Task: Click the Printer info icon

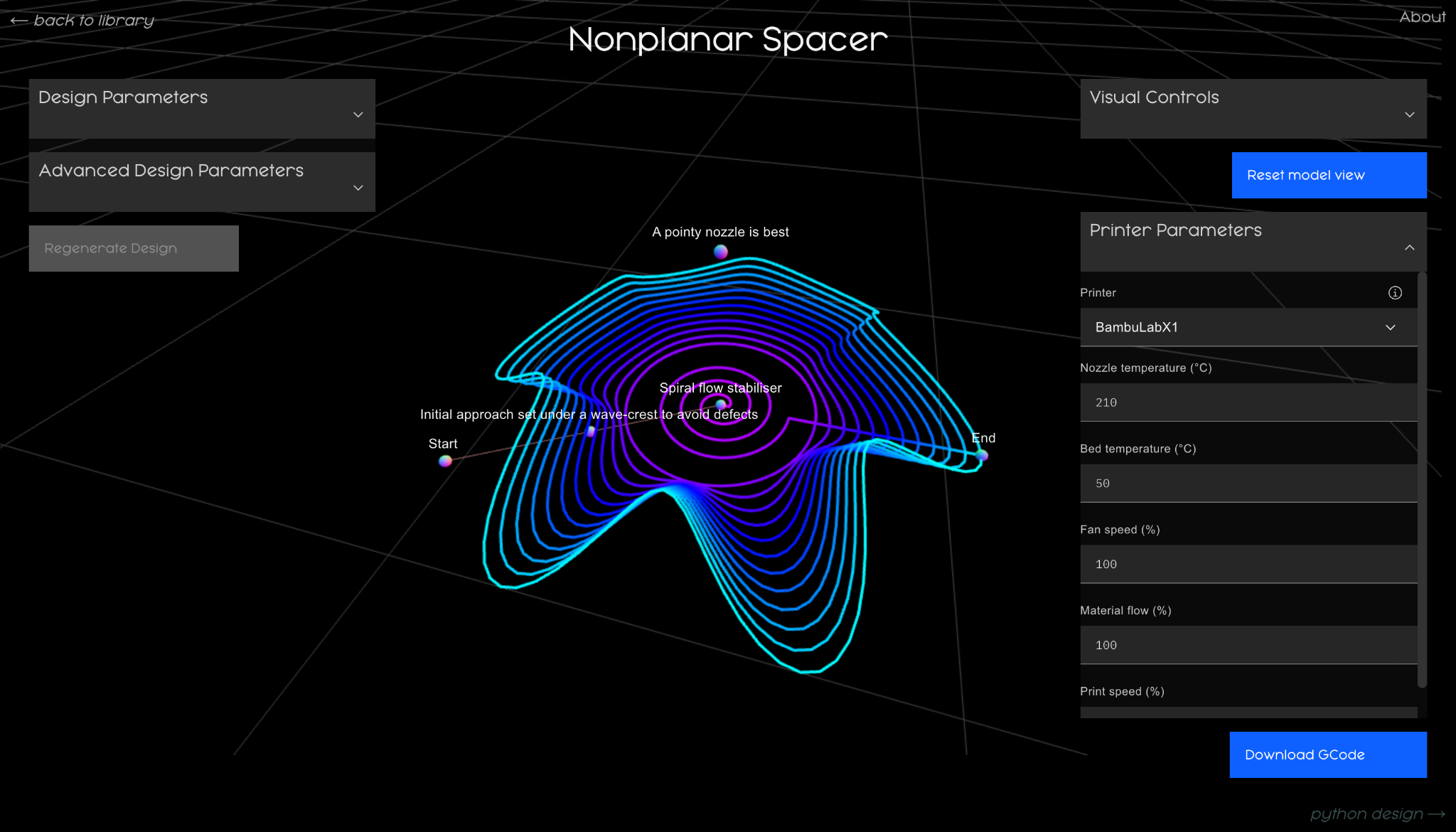Action: (1395, 293)
